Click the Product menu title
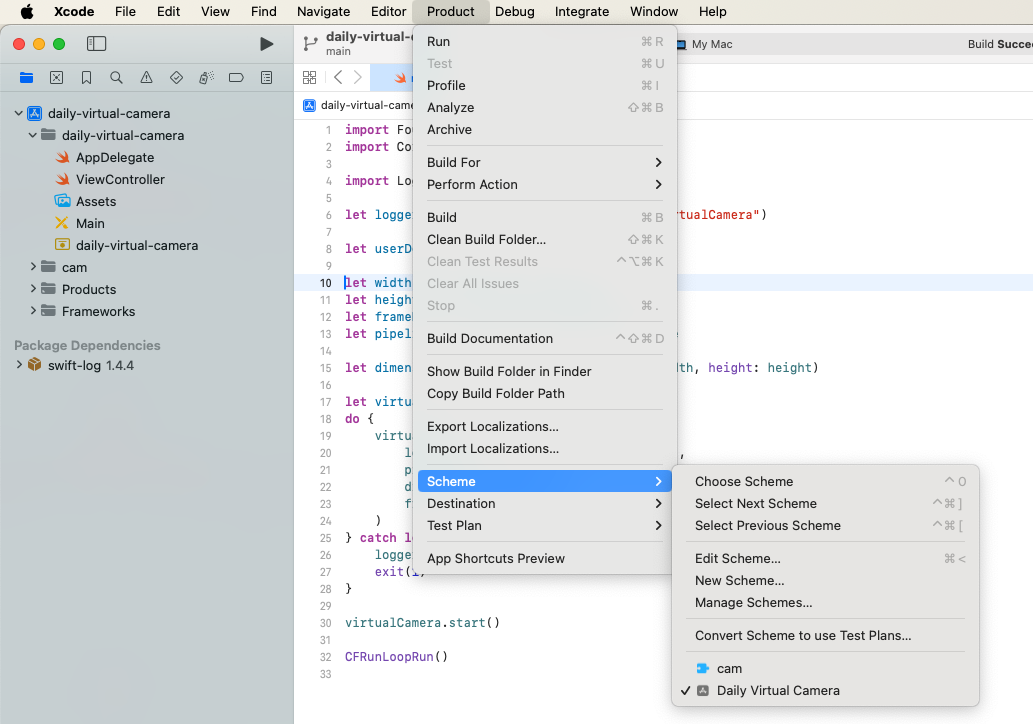Image resolution: width=1033 pixels, height=724 pixels. 451,11
